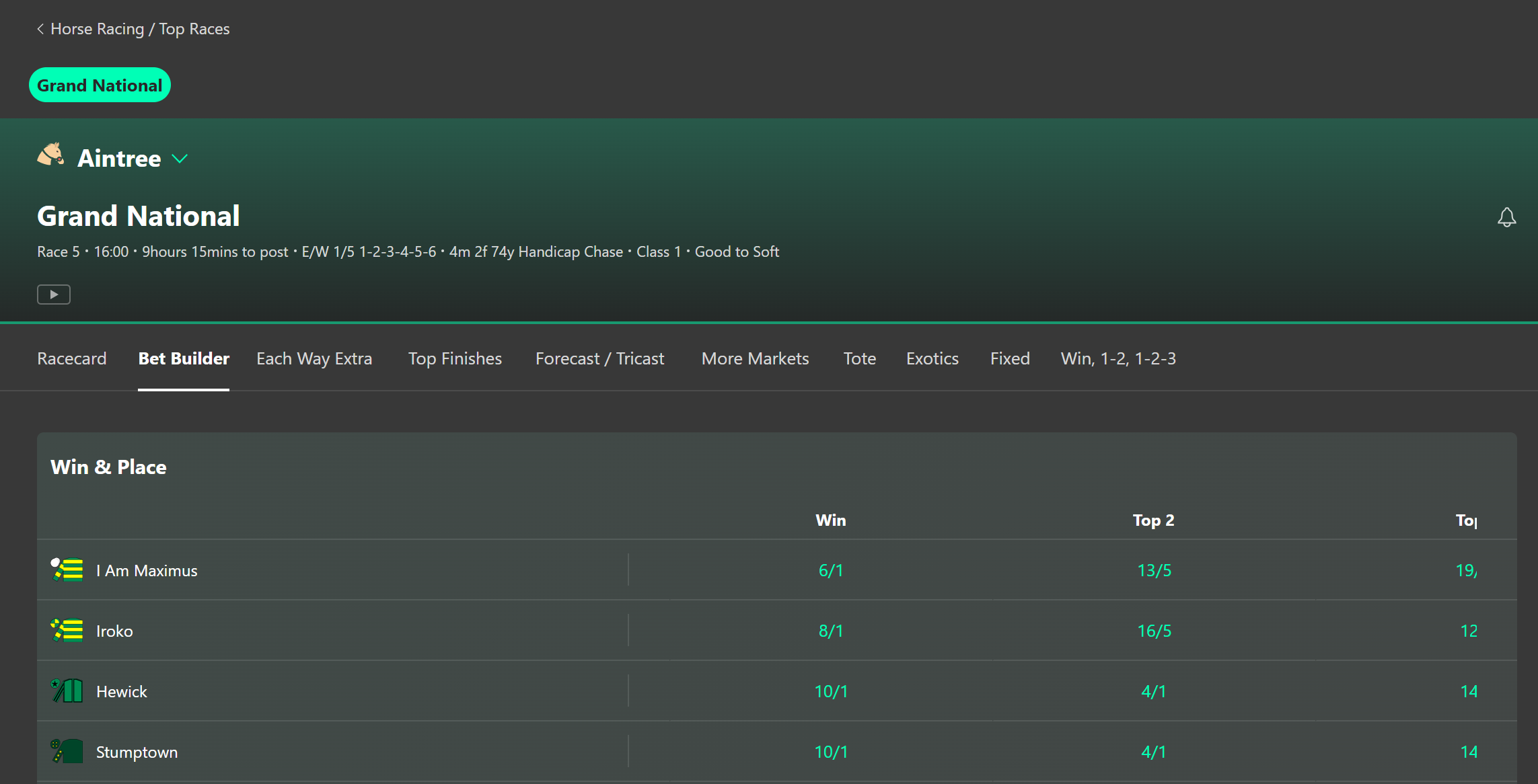
Task: Expand the Aintree meeting dropdown
Action: (x=180, y=159)
